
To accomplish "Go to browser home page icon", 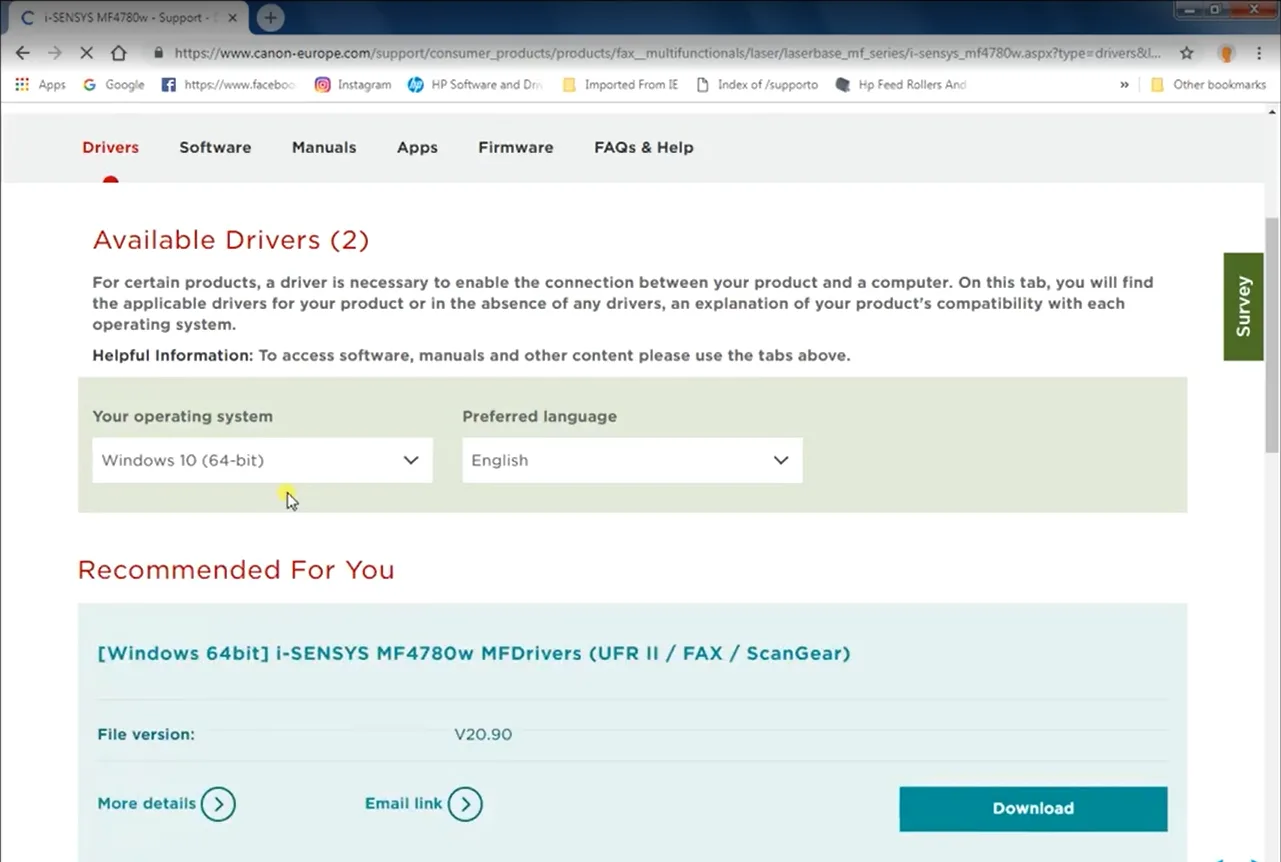I will coord(118,53).
